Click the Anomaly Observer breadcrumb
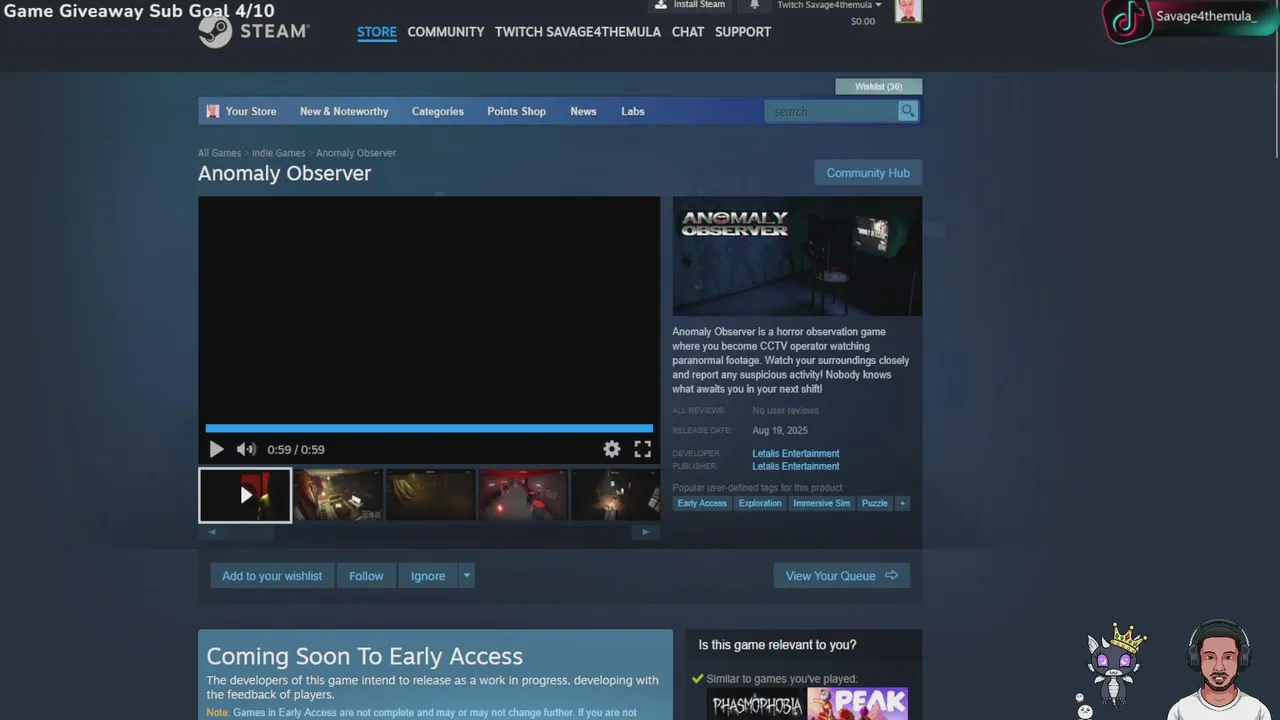The width and height of the screenshot is (1280, 720). [356, 153]
